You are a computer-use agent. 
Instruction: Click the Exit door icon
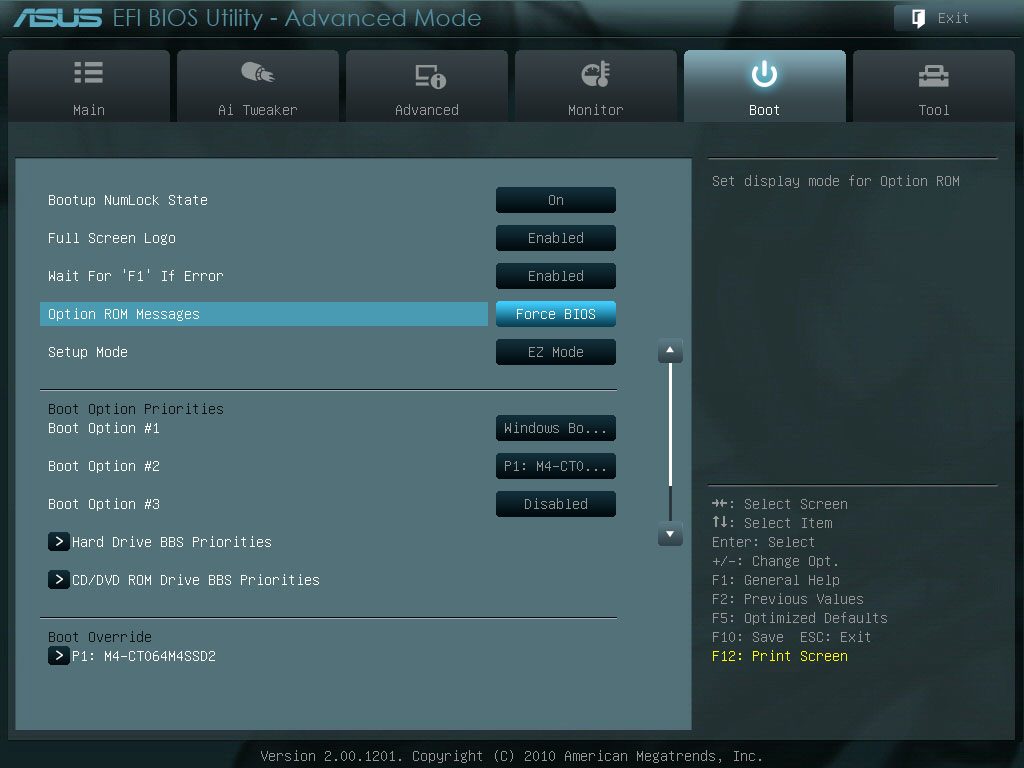(x=918, y=18)
